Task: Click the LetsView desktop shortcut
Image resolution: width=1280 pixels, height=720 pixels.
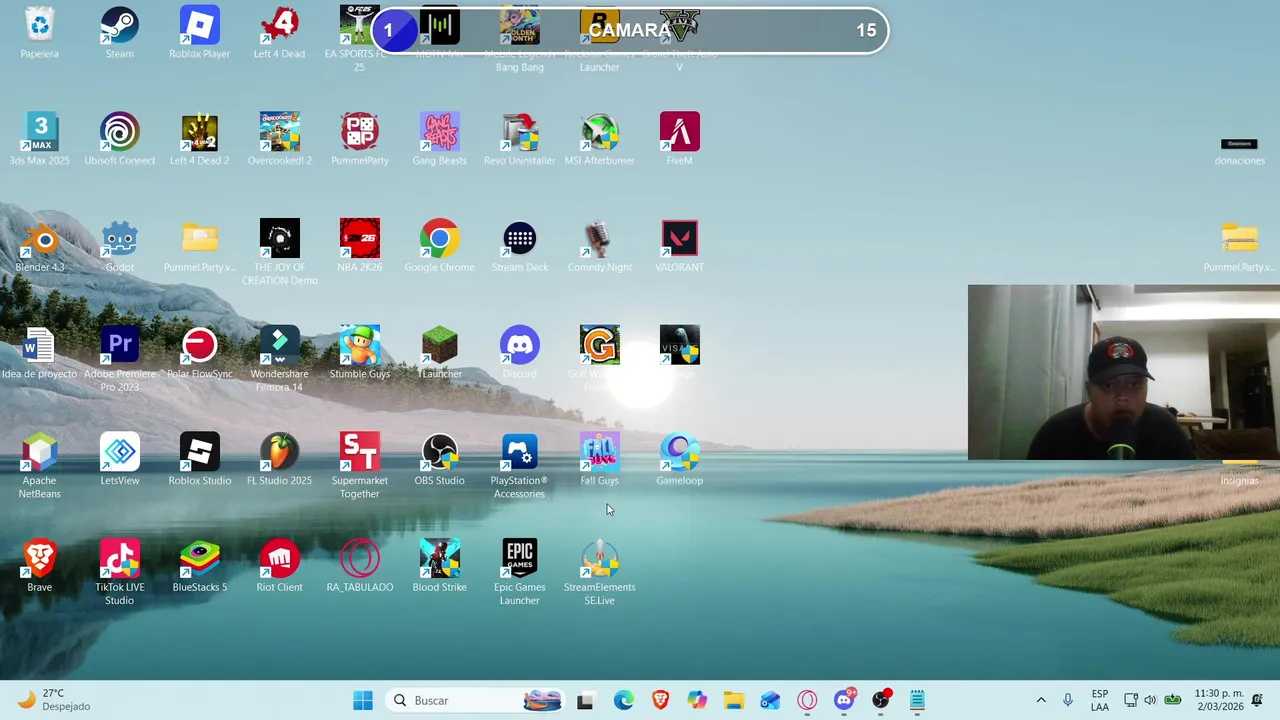Action: point(120,460)
